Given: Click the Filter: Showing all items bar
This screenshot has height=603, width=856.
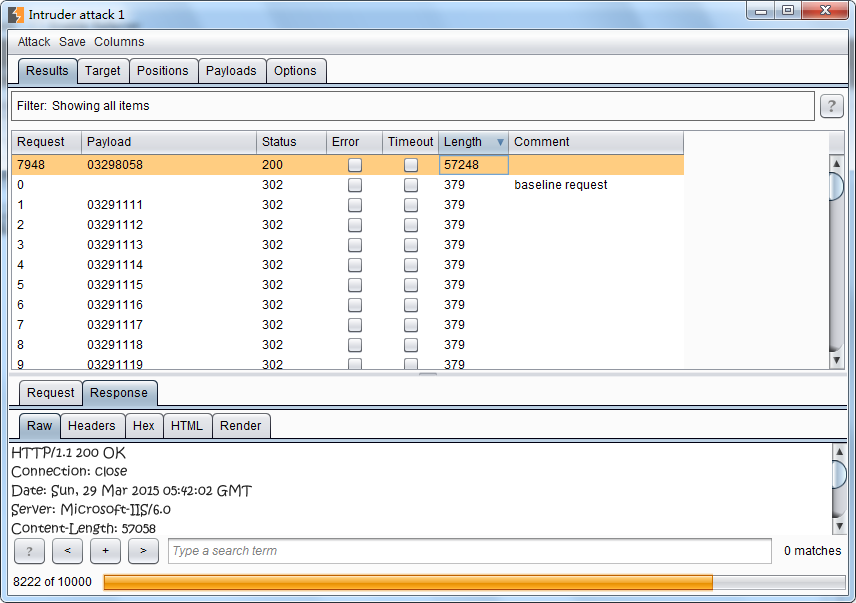Looking at the screenshot, I should [413, 106].
